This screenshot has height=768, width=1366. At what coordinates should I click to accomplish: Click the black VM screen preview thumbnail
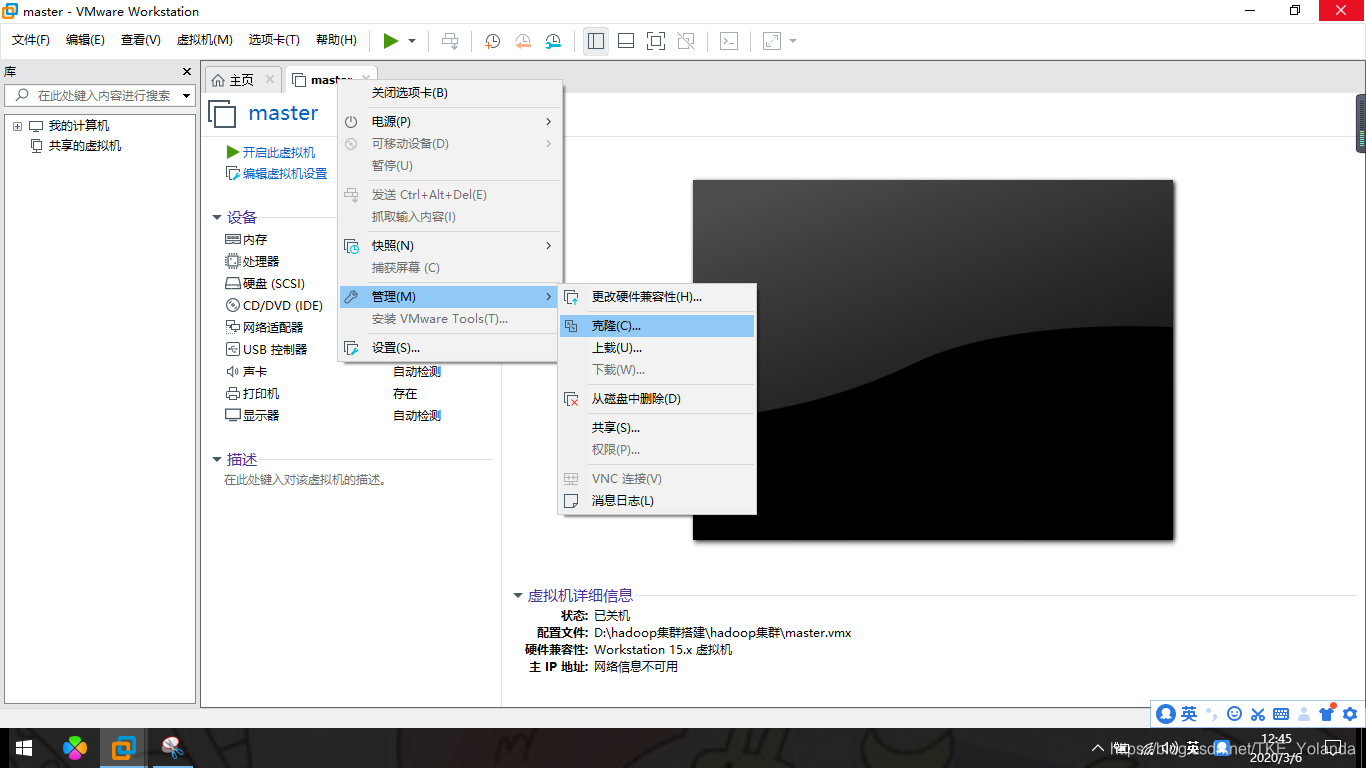click(933, 360)
